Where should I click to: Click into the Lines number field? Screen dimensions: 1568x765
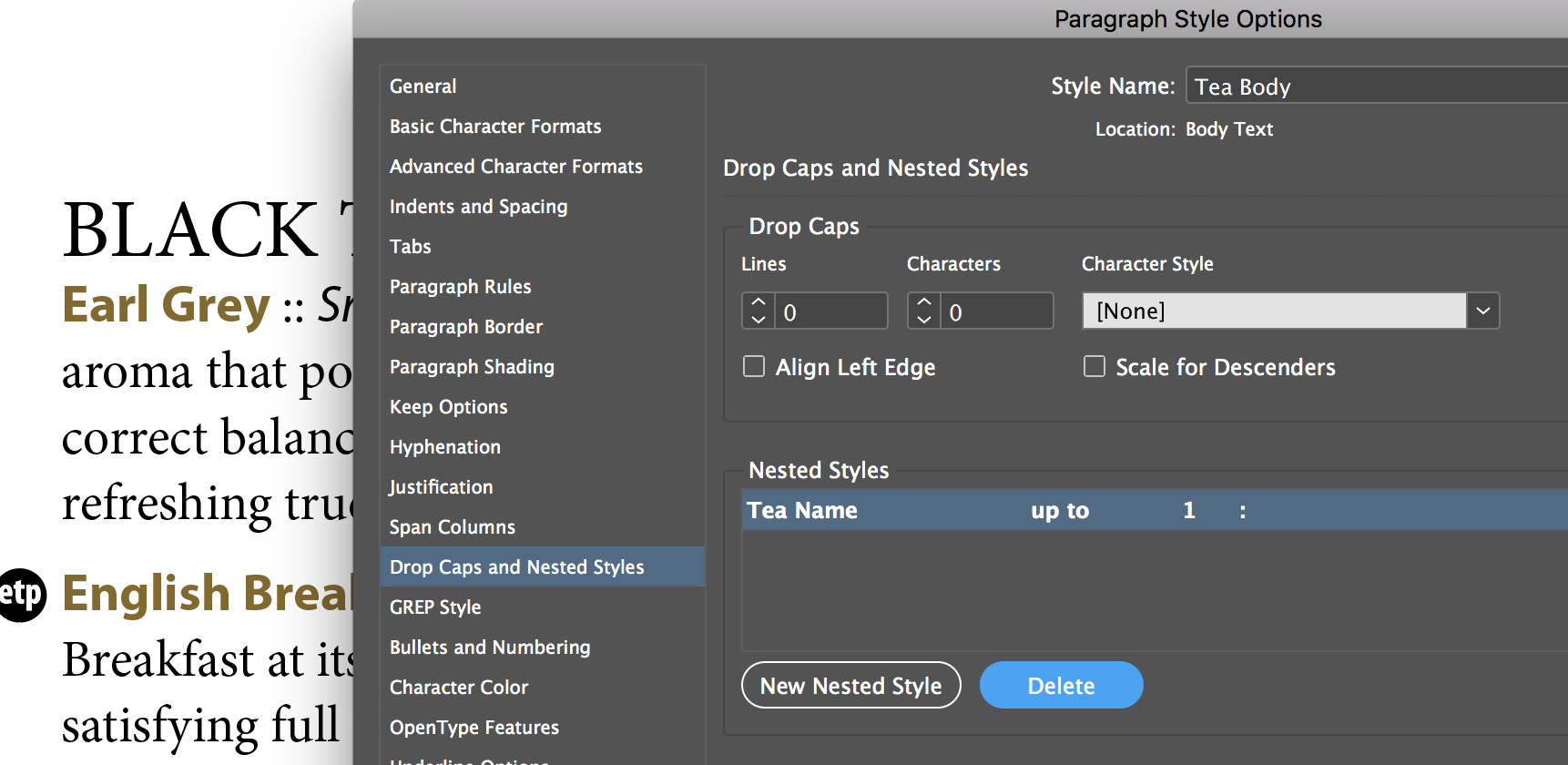click(830, 311)
